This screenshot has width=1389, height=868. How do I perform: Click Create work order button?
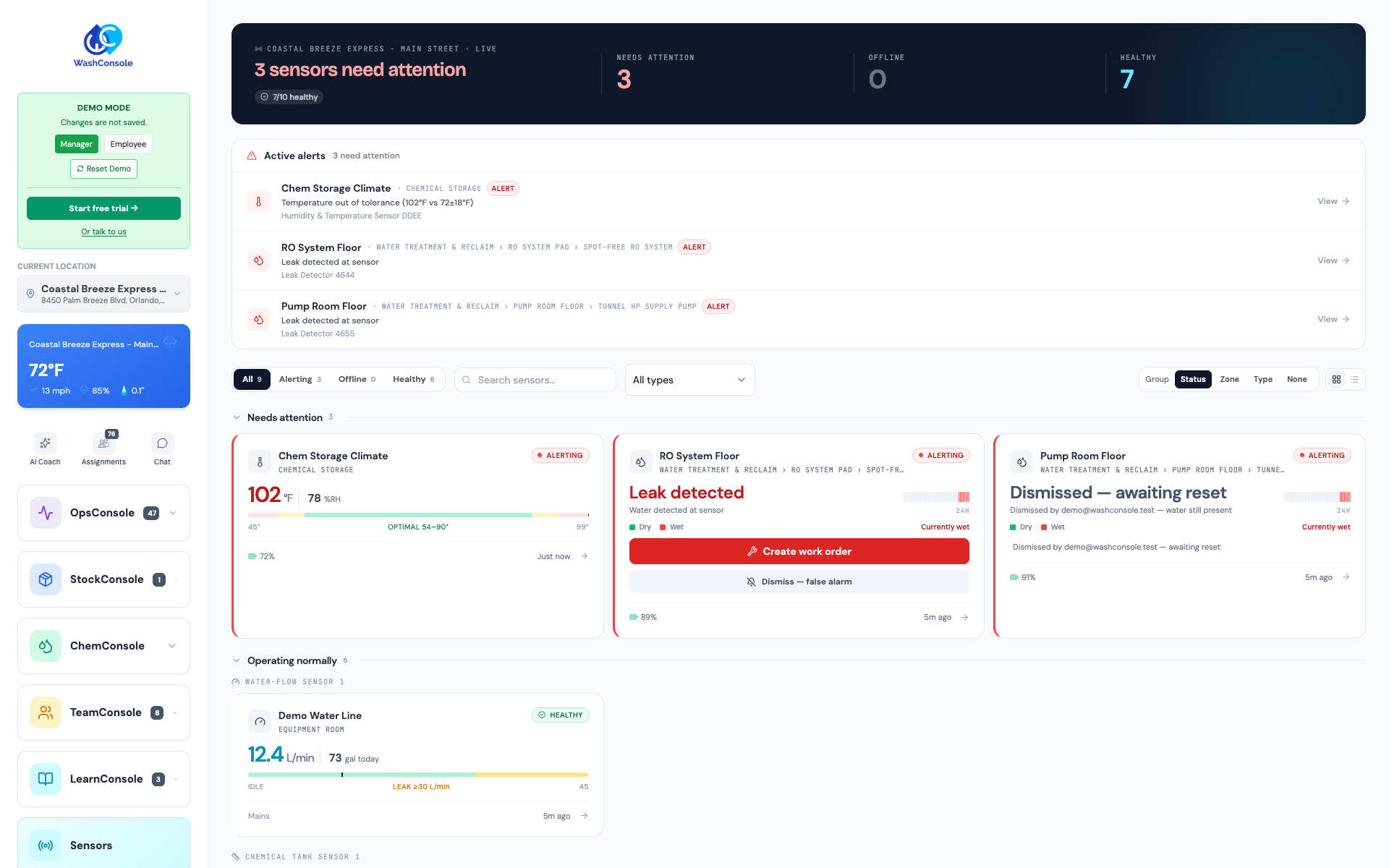[x=799, y=551]
